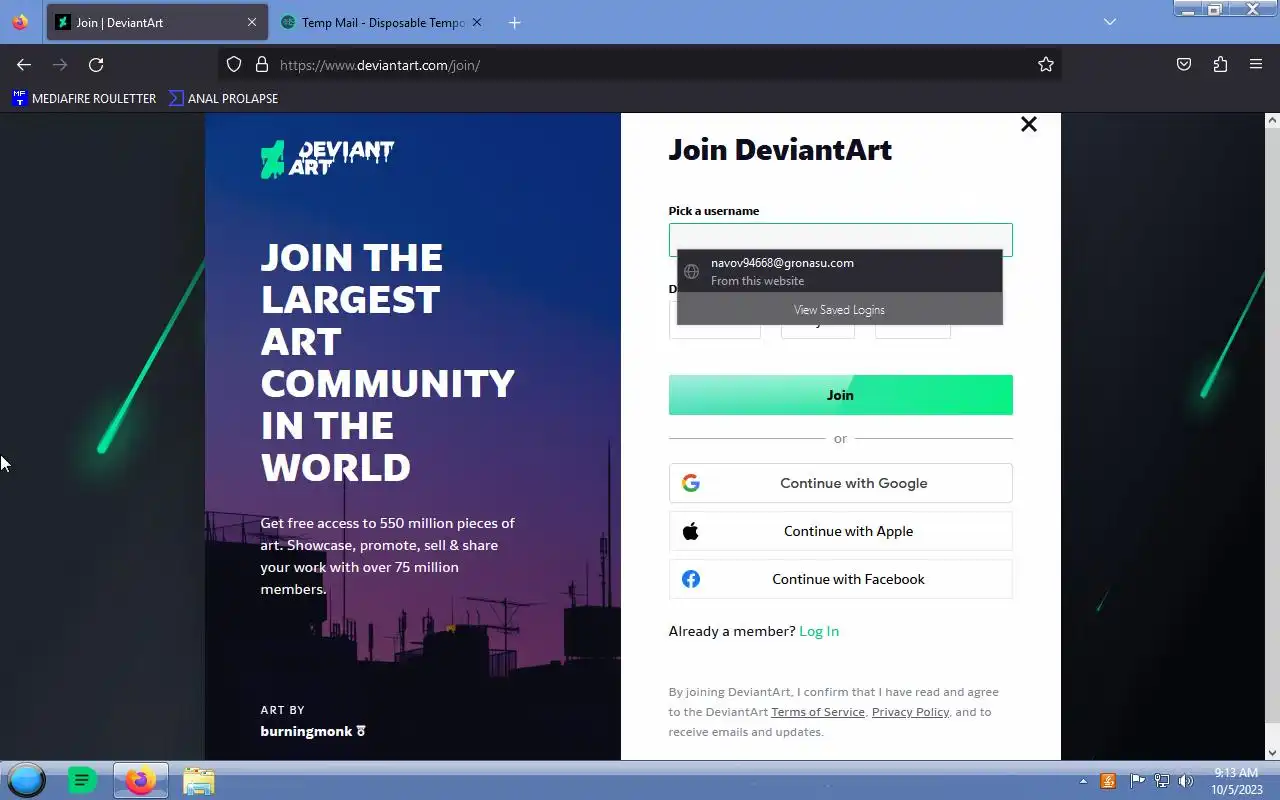Follow the Log In link
This screenshot has height=800, width=1280.
(x=819, y=631)
